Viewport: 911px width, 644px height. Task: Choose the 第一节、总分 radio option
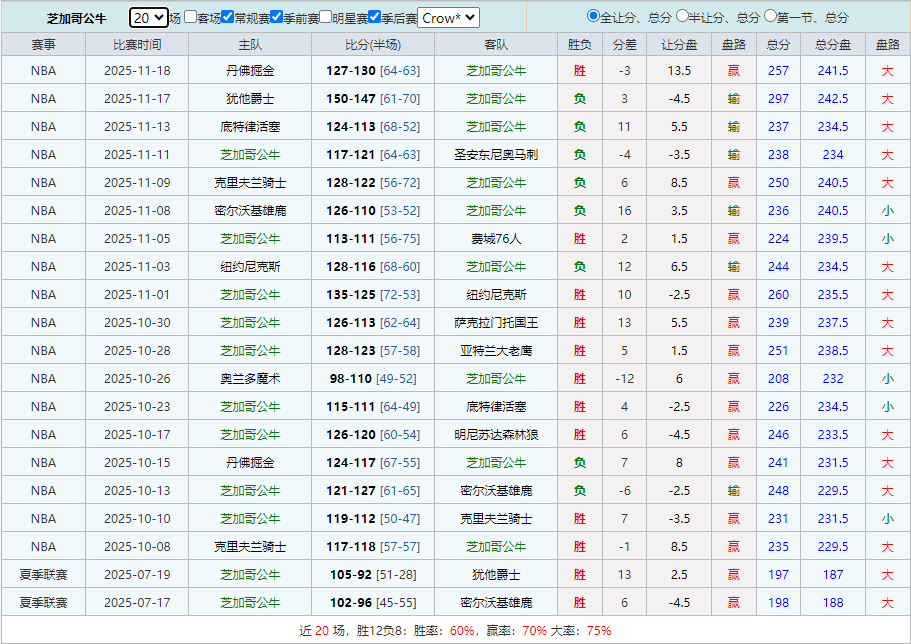click(770, 16)
